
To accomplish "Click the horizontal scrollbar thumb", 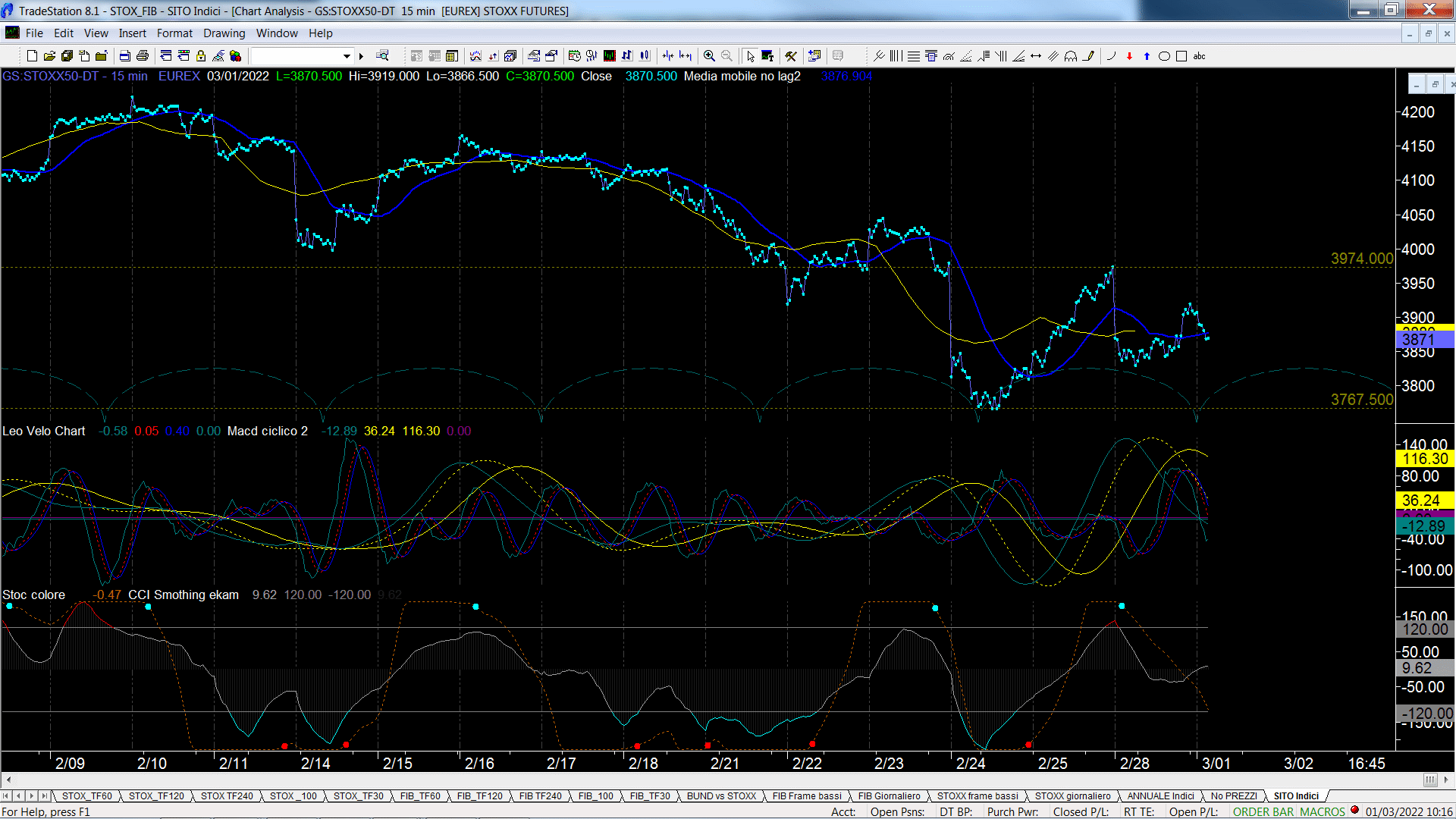I will click(1429, 780).
